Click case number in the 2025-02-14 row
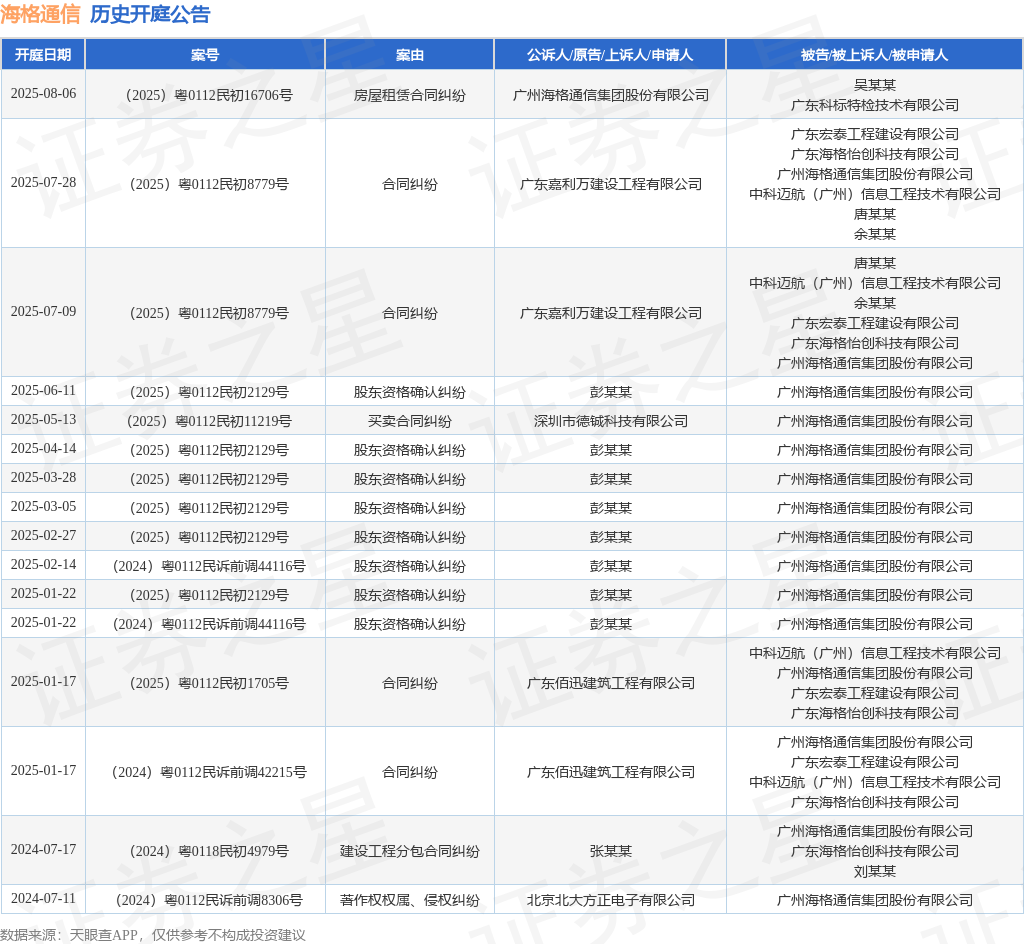The height and width of the screenshot is (944, 1024). coord(209,566)
